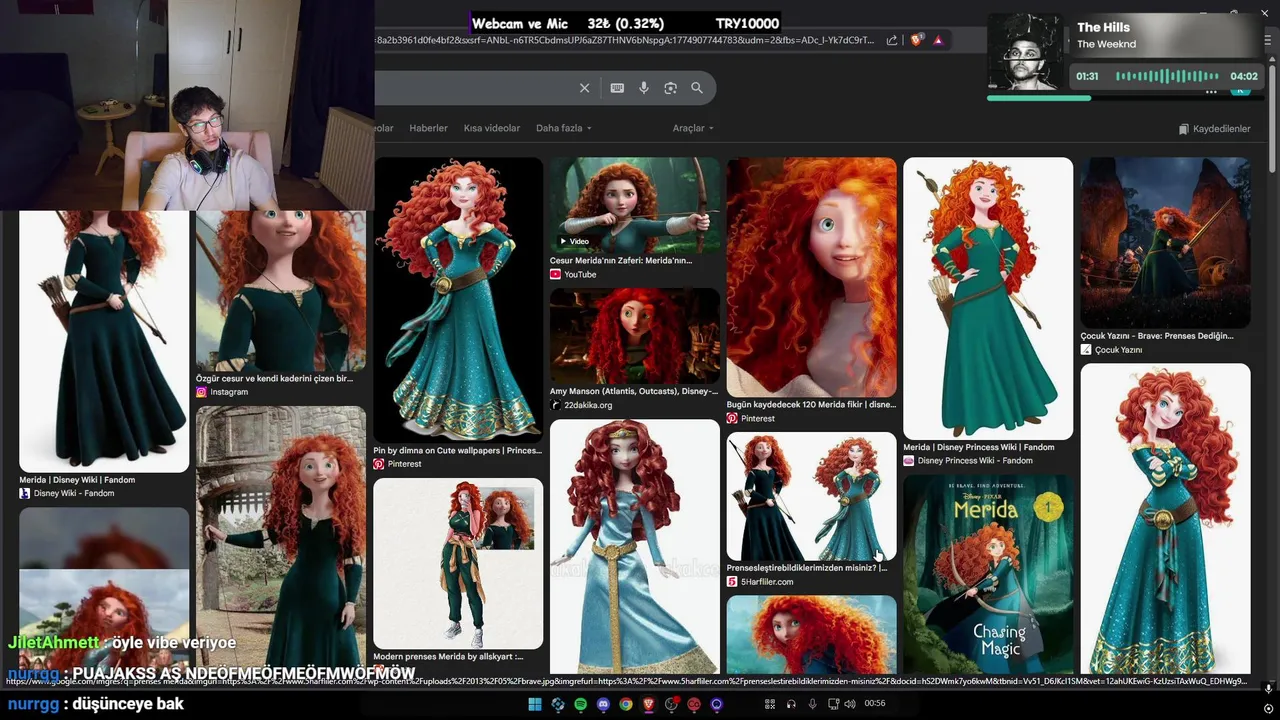The width and height of the screenshot is (1280, 720).
Task: Open Brave browser from the taskbar
Action: click(x=649, y=704)
